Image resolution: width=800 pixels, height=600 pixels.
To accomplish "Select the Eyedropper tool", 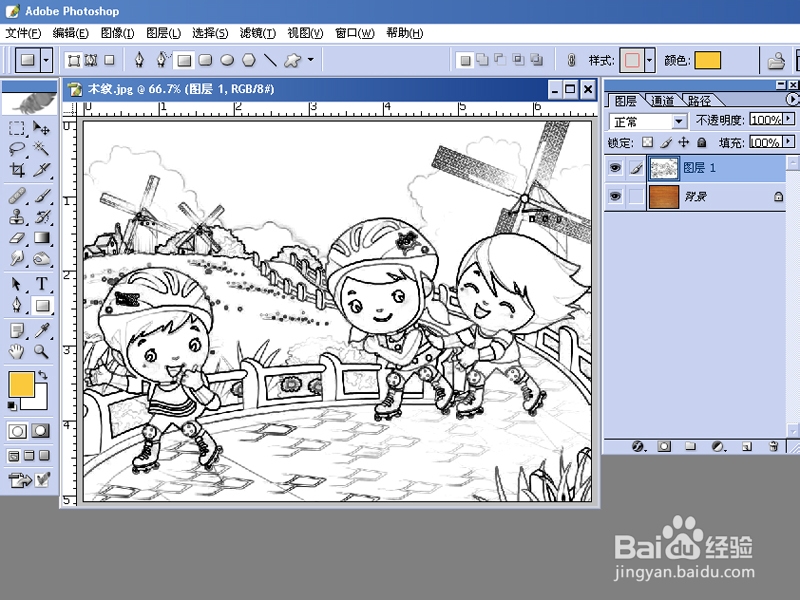I will (x=41, y=331).
